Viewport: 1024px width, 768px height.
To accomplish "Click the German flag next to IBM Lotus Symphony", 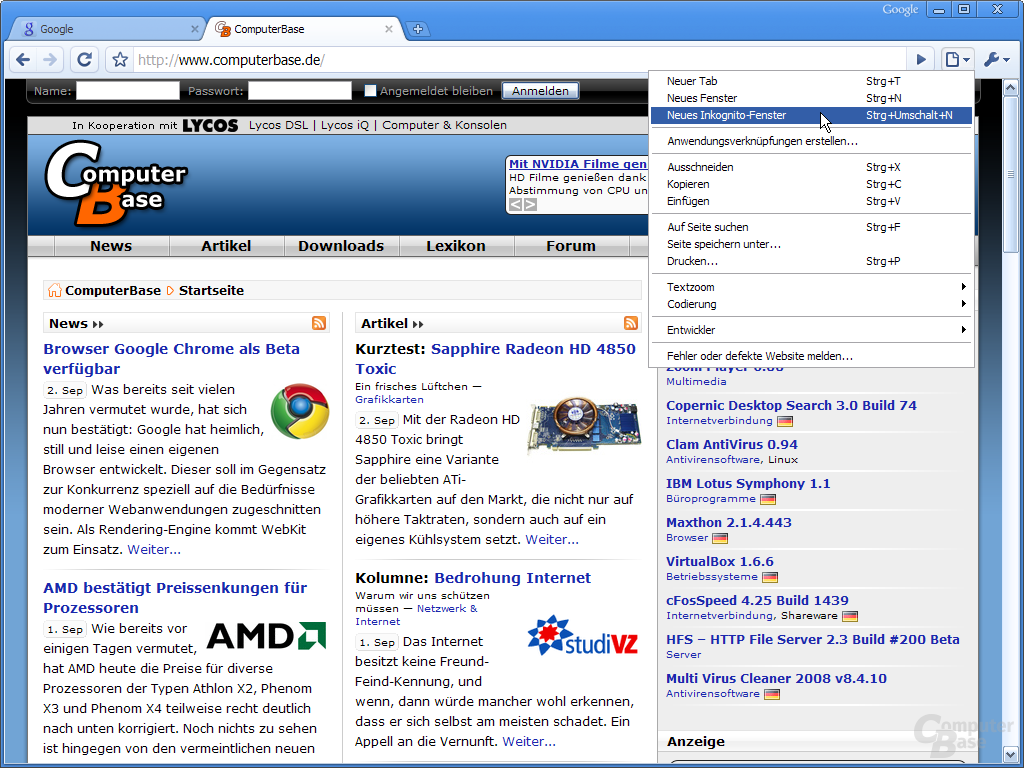I will tap(768, 499).
